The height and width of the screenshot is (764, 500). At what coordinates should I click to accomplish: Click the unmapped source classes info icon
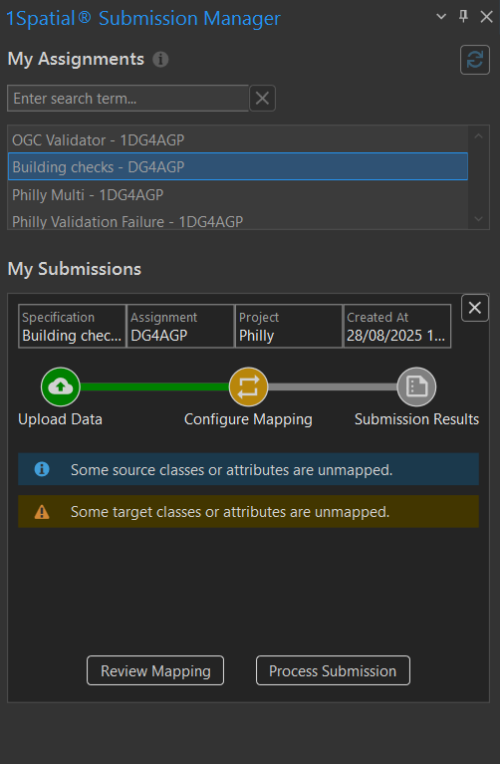click(42, 469)
